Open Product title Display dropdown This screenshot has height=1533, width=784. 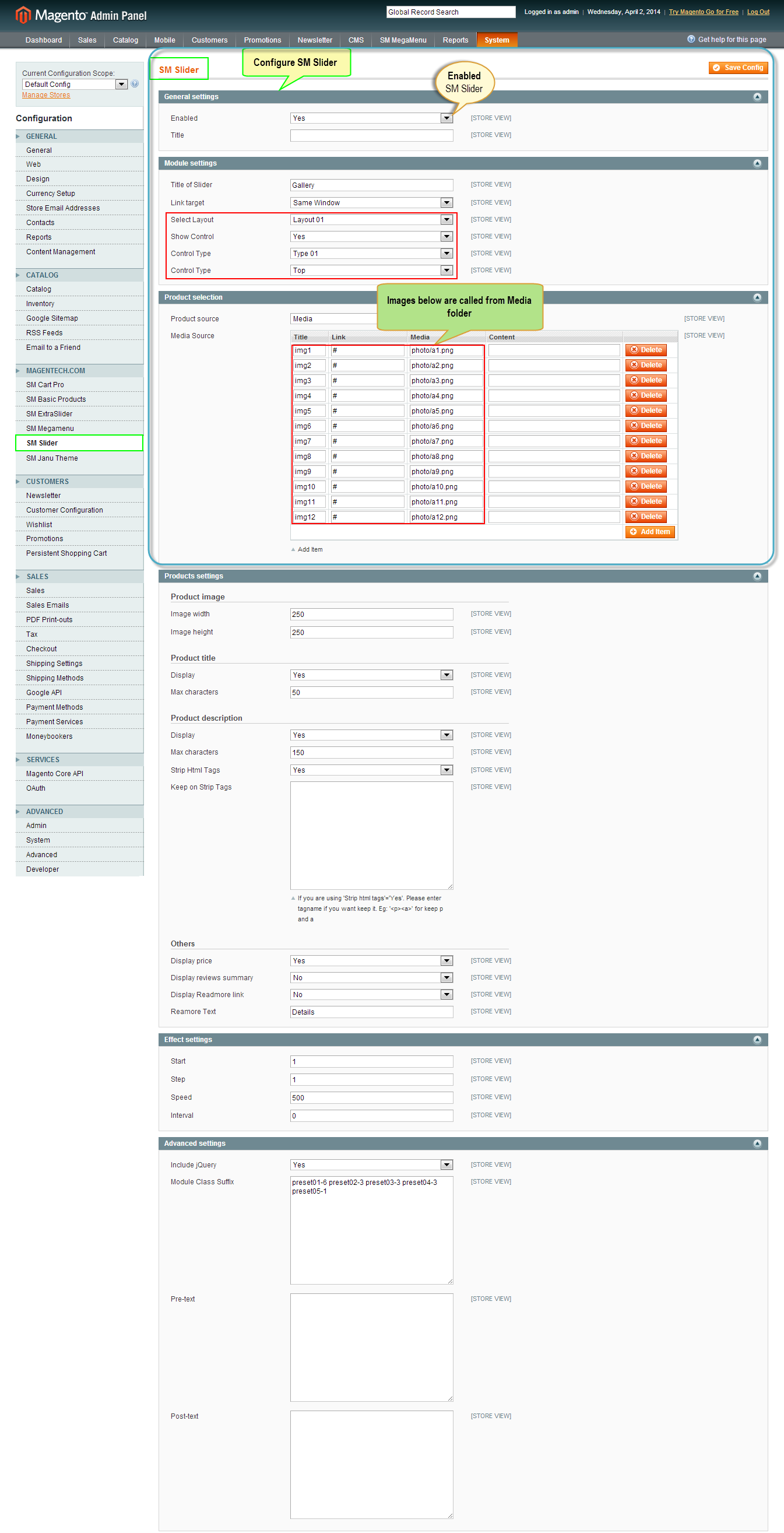[x=372, y=675]
